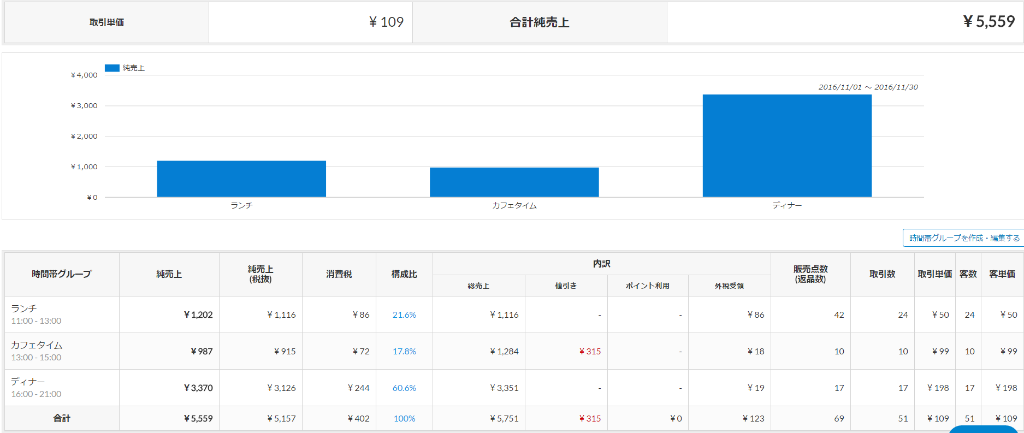Click the ¥1,202 net sales cell

pos(198,315)
